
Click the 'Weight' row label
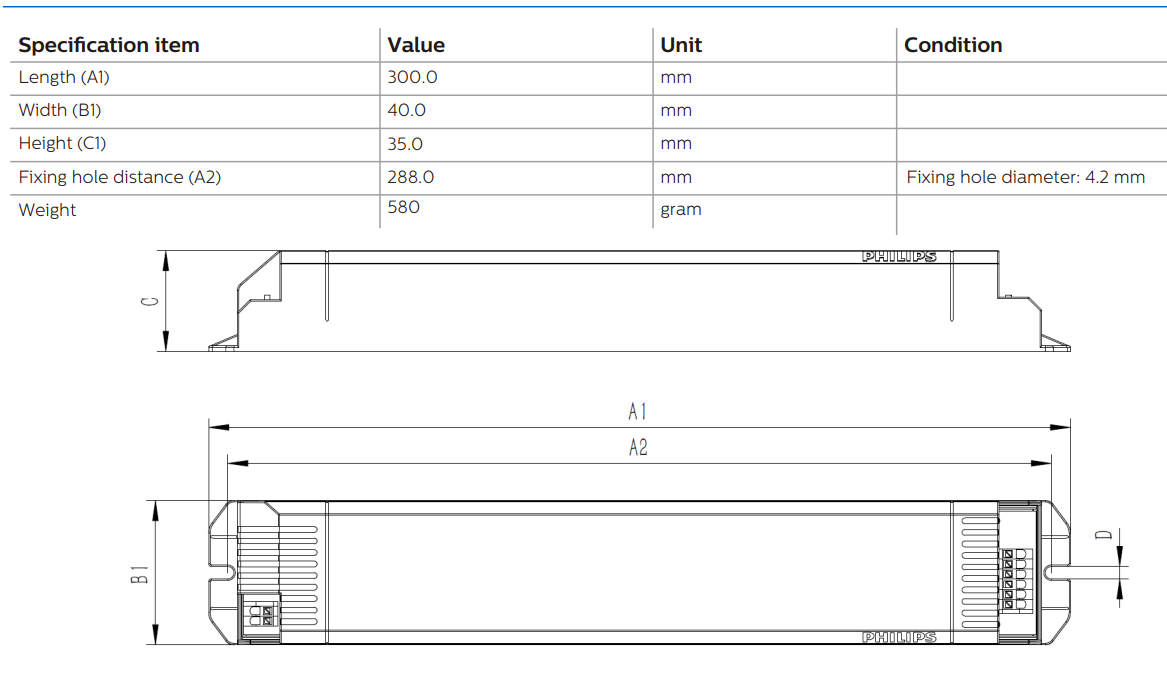pyautogui.click(x=48, y=210)
